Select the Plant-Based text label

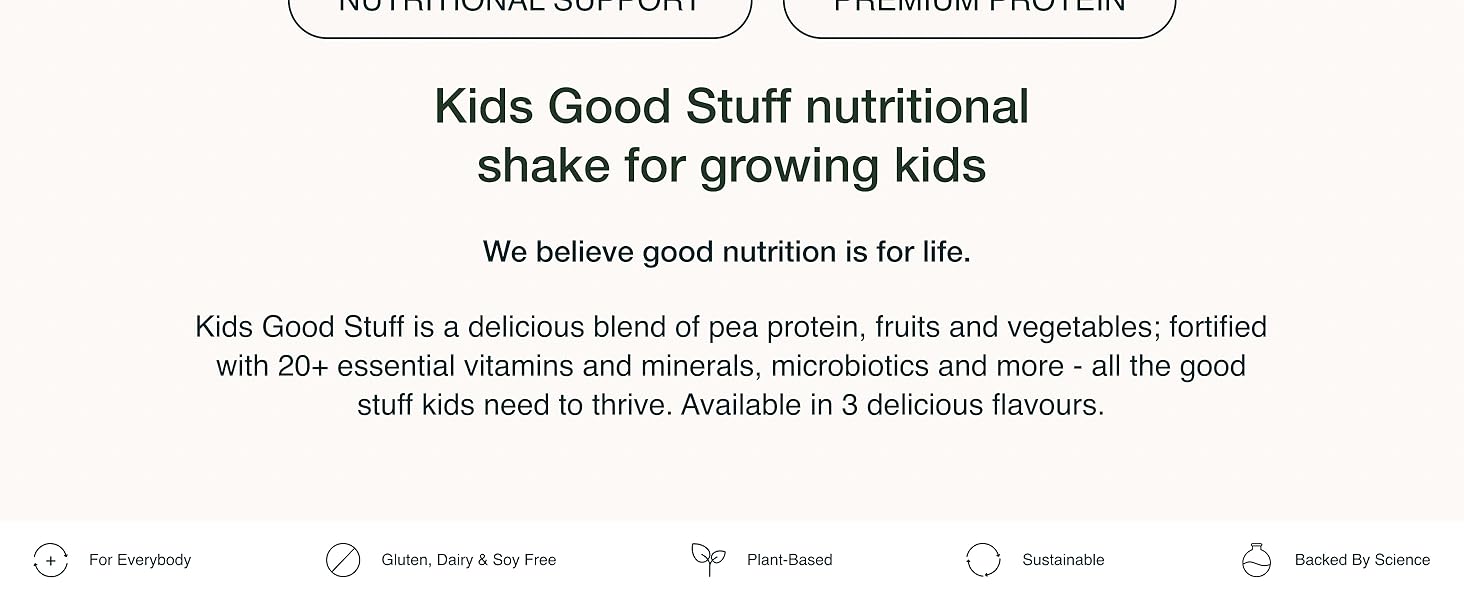coord(789,560)
